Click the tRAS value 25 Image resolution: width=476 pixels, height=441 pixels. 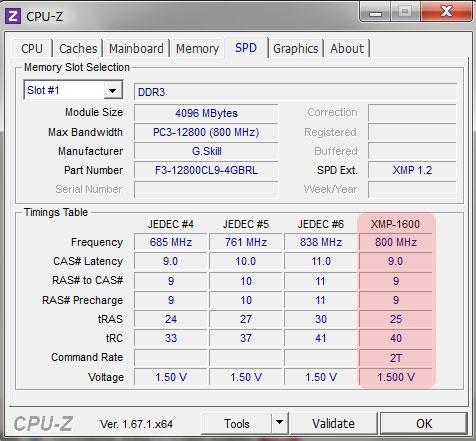click(x=396, y=319)
